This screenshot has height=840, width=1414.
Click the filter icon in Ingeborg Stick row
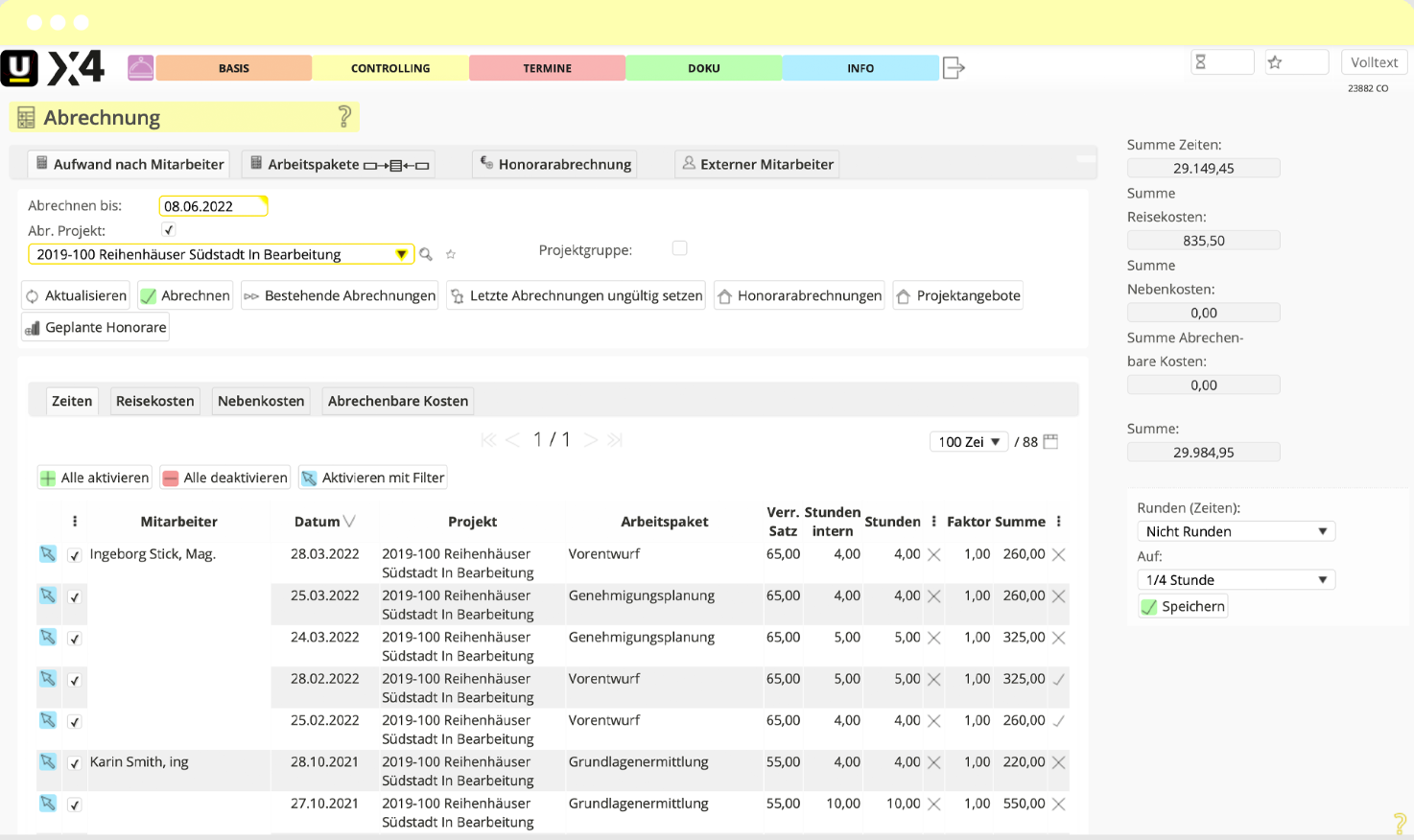click(x=48, y=554)
